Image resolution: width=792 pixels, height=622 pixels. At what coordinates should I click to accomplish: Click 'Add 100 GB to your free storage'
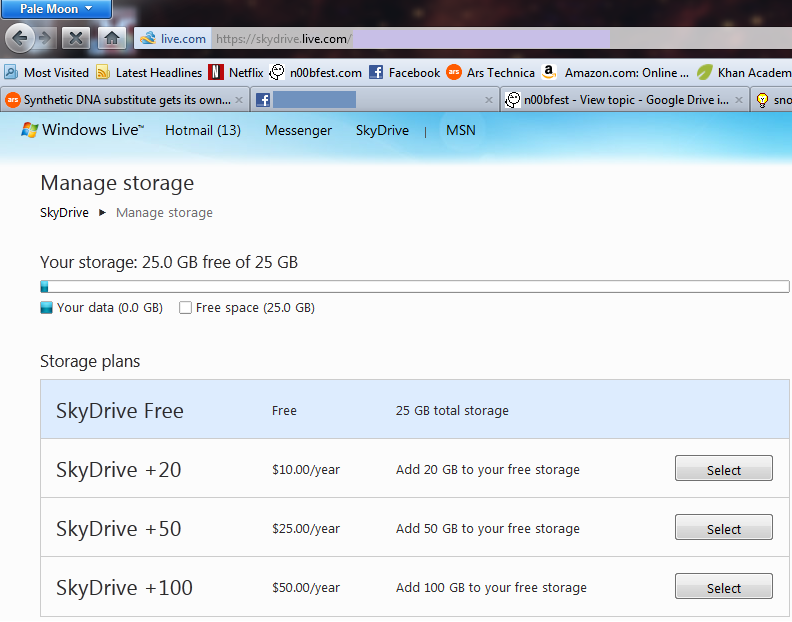click(491, 588)
